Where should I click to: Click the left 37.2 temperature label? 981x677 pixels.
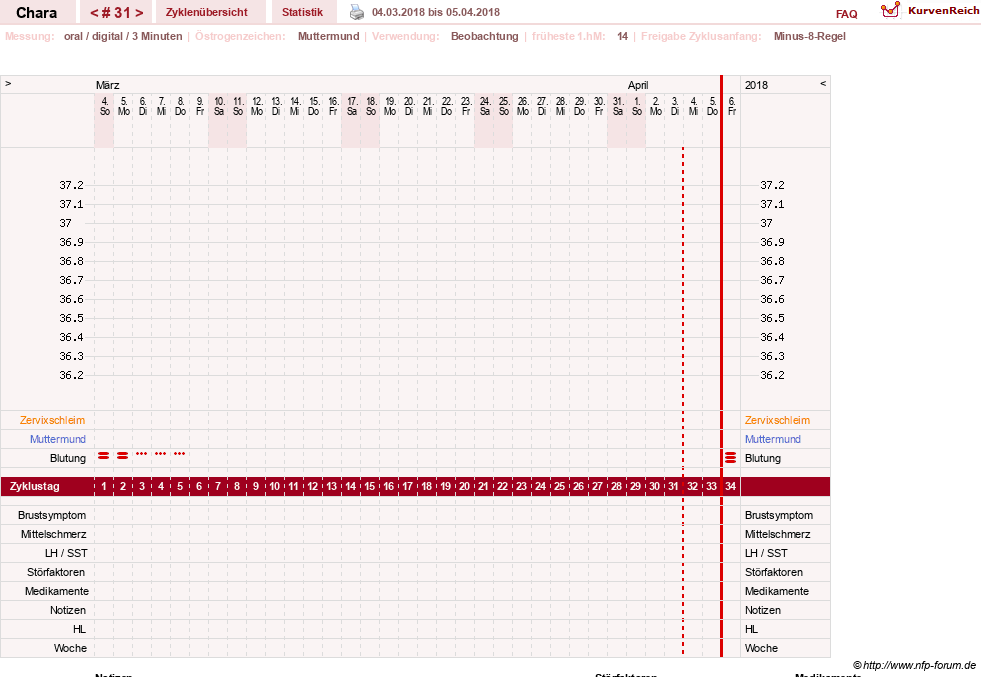click(71, 185)
